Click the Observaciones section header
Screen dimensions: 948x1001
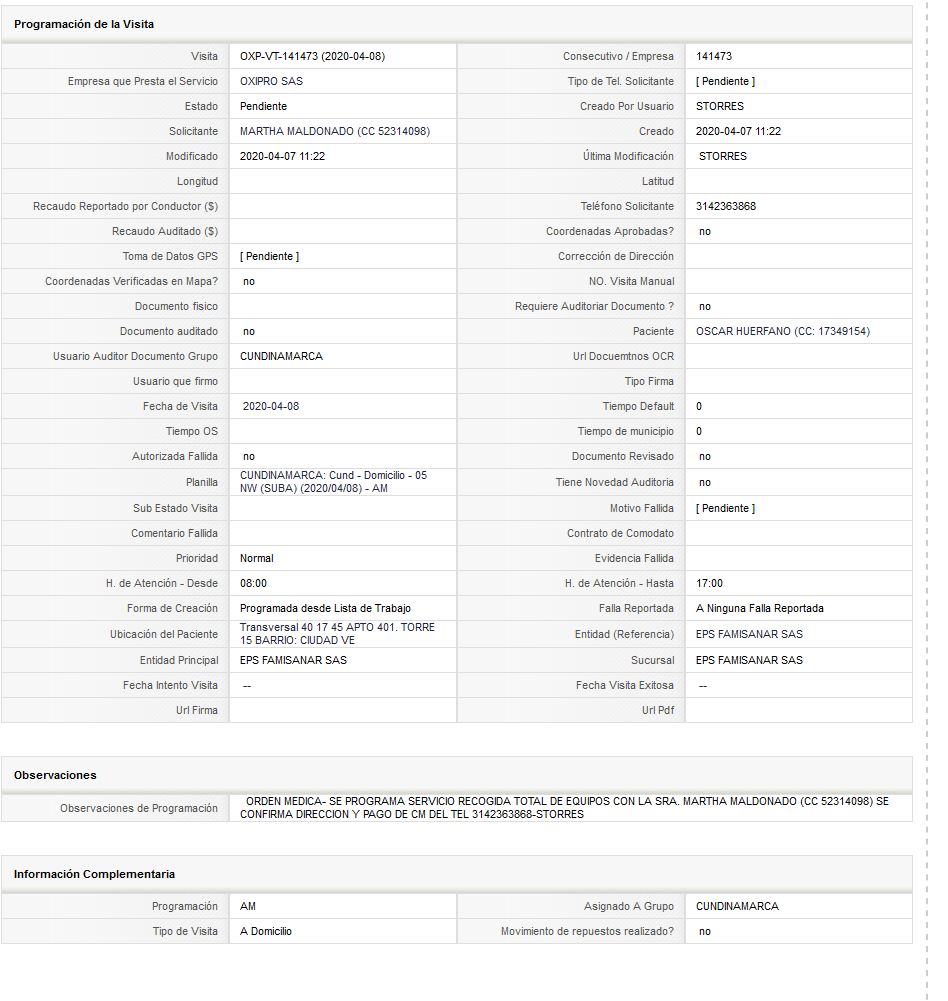click(55, 775)
